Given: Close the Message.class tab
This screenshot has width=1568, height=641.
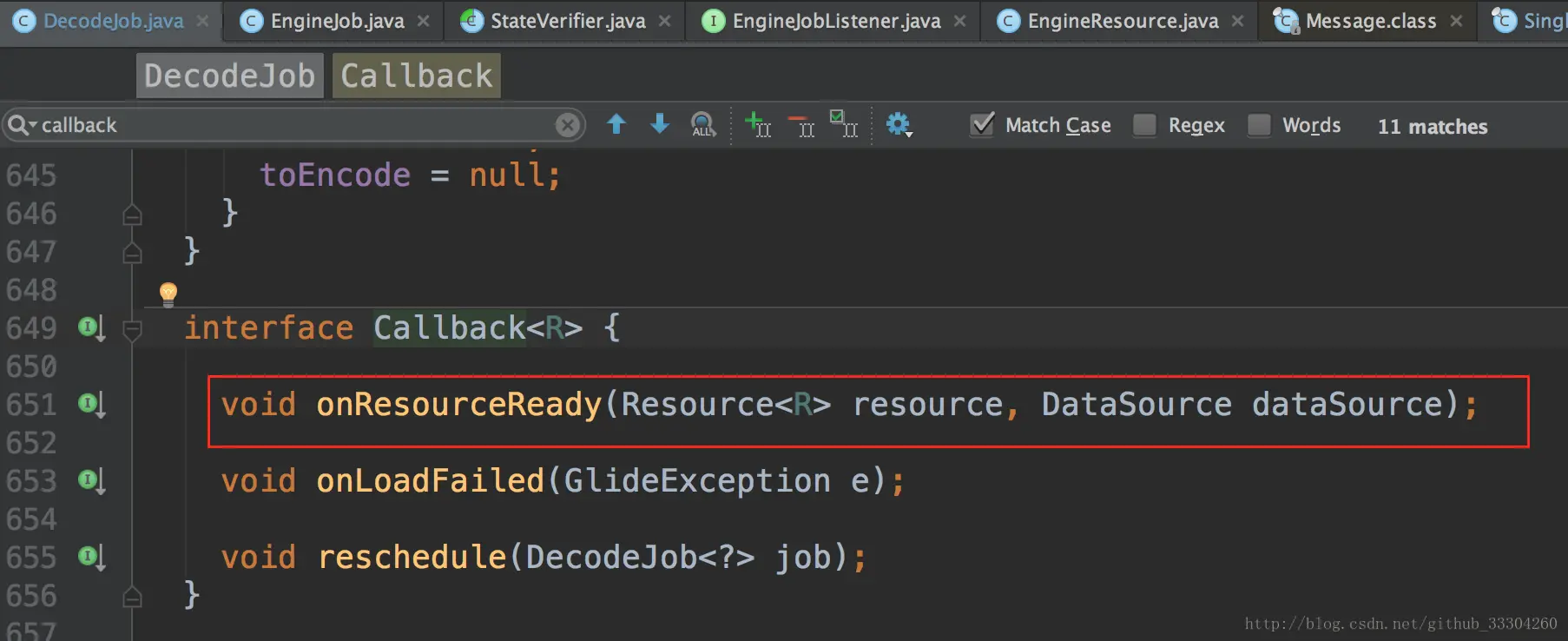Looking at the screenshot, I should point(1456,21).
